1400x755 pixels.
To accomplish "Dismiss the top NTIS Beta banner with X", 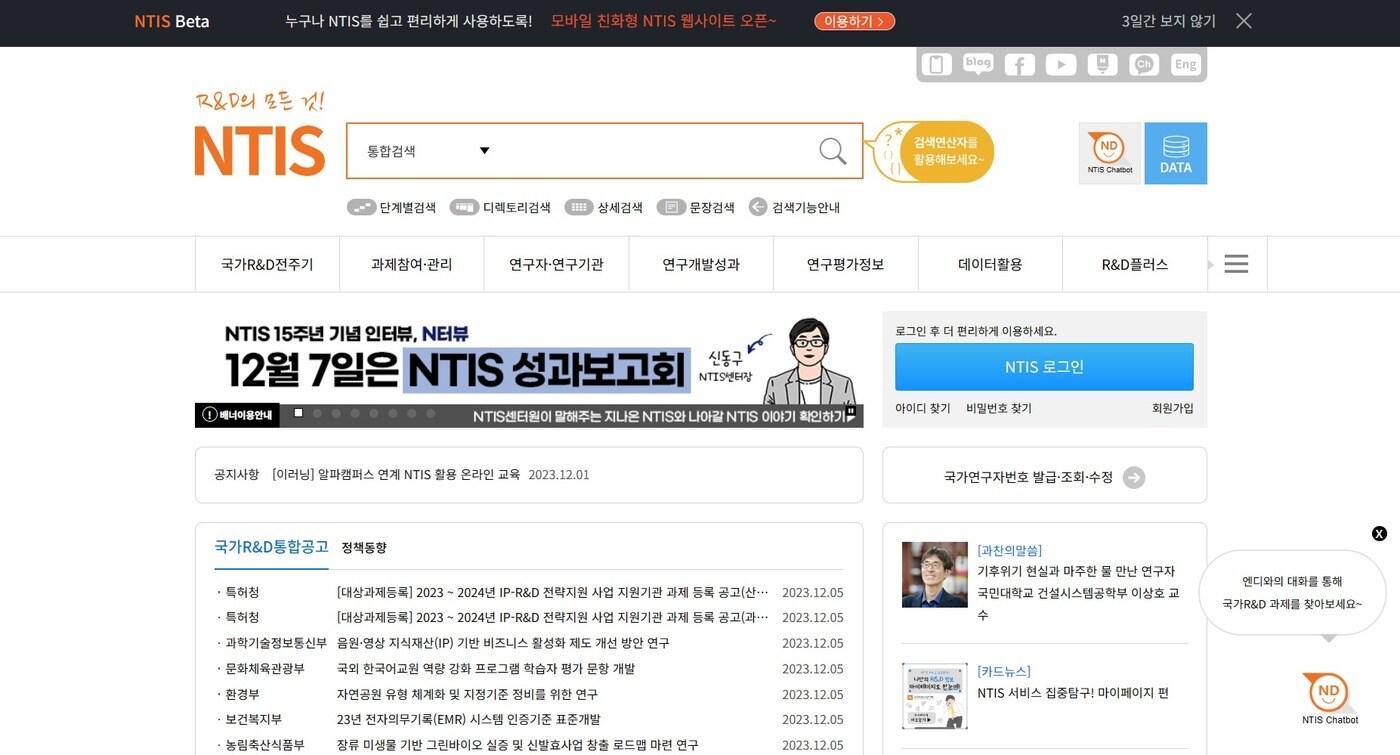I will pos(1243,21).
